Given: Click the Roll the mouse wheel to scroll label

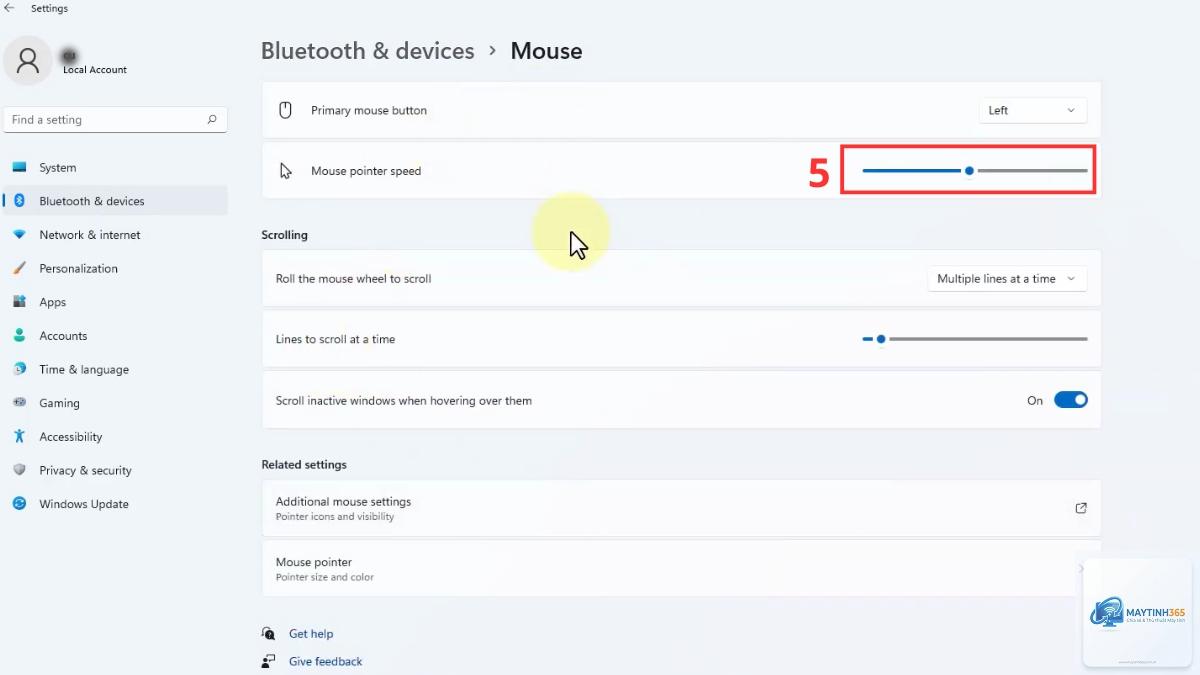Looking at the screenshot, I should coord(353,279).
